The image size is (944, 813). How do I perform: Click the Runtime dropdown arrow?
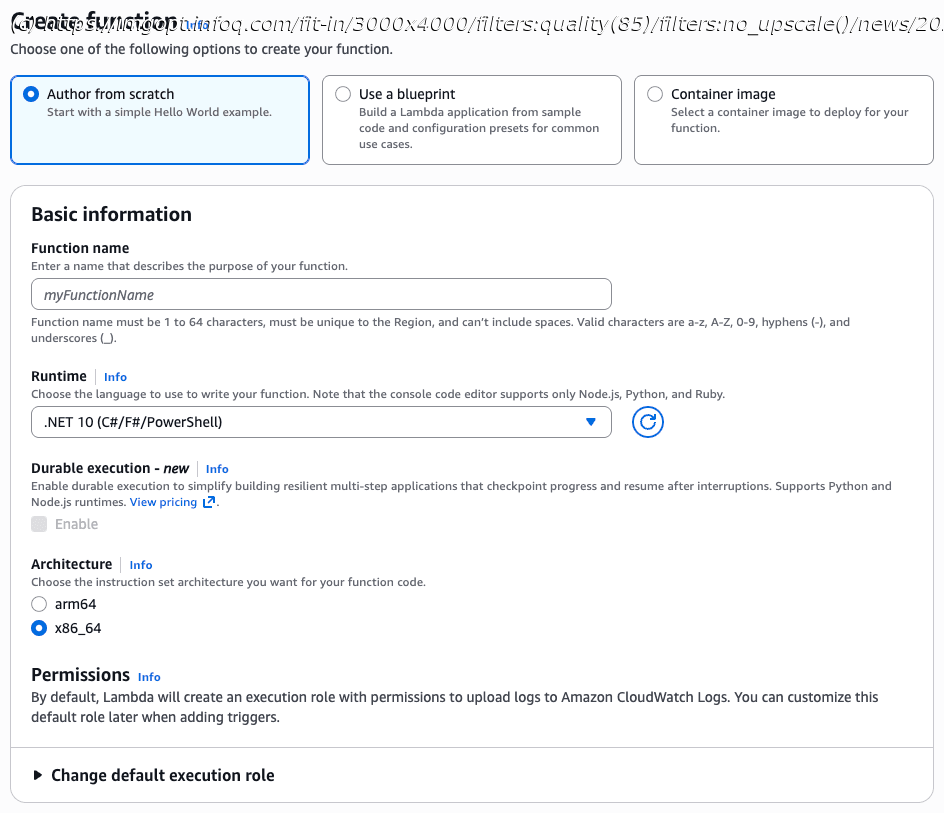coord(591,422)
